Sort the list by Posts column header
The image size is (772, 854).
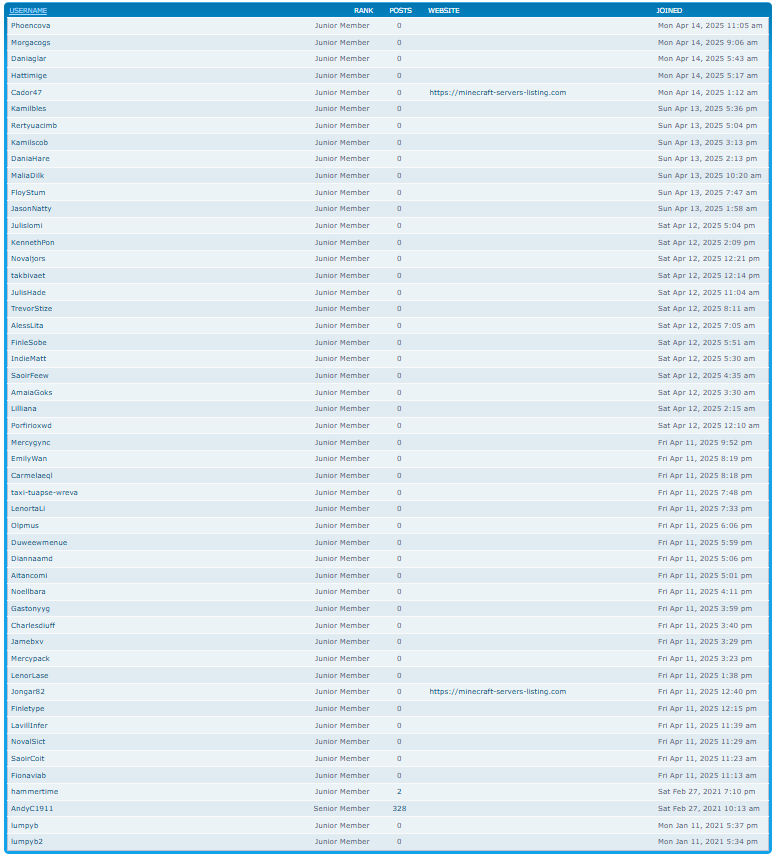400,10
